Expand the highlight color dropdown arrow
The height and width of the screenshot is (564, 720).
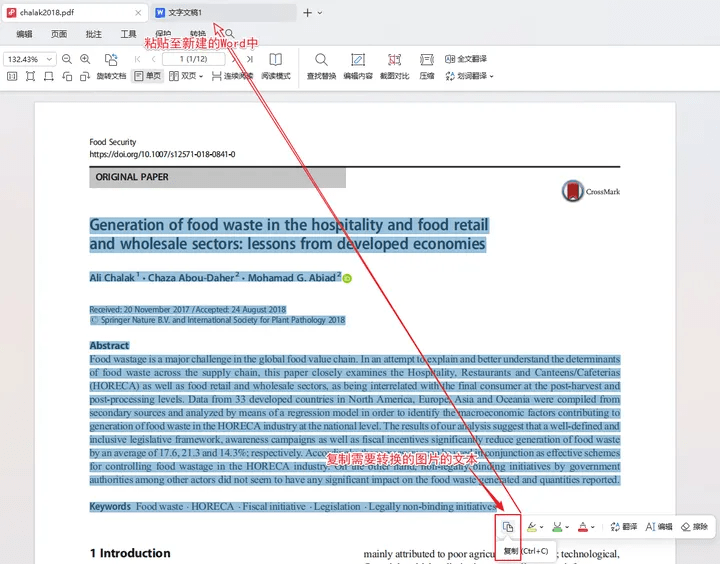pyautogui.click(x=541, y=527)
